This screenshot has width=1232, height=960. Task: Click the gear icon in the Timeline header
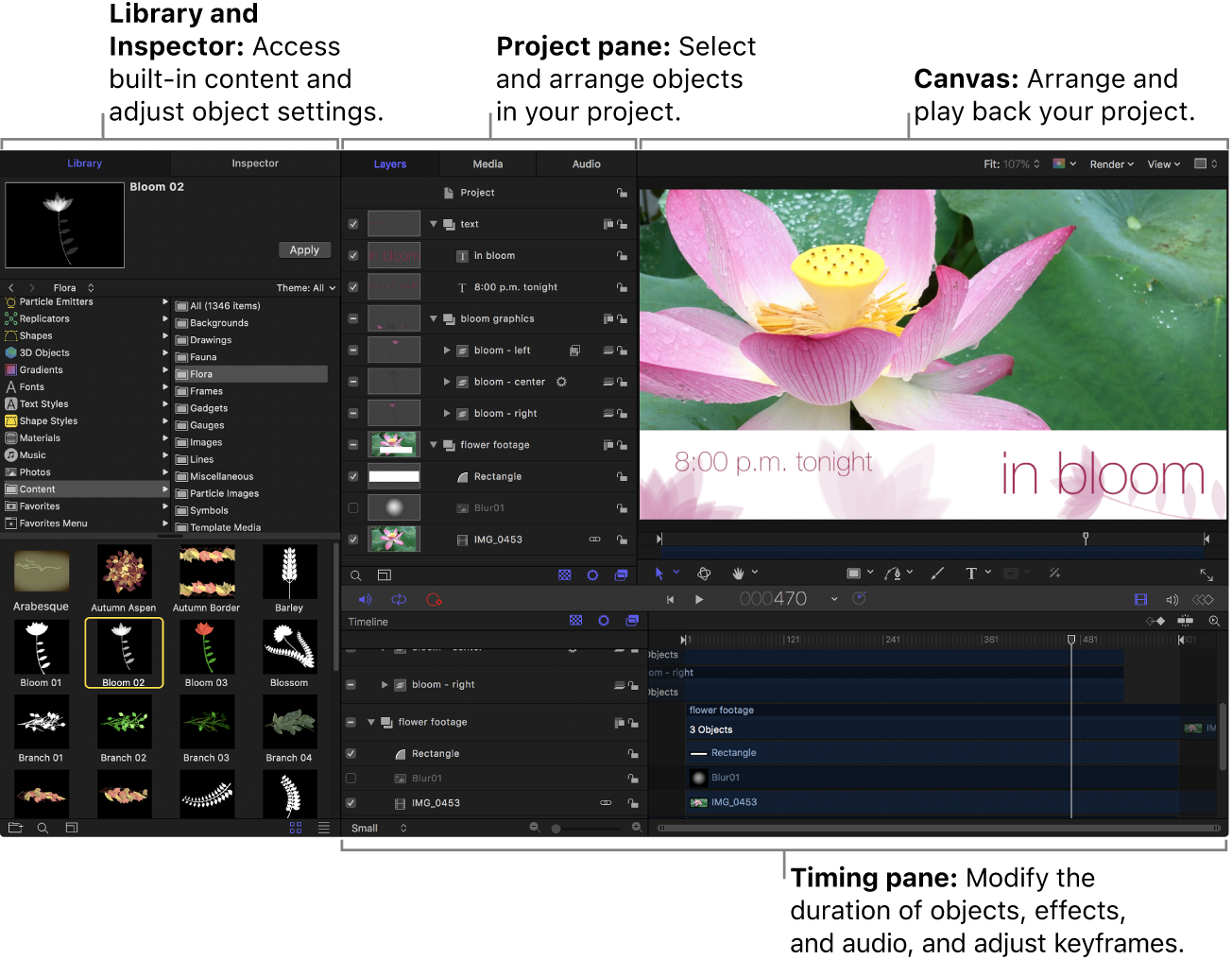[x=604, y=621]
